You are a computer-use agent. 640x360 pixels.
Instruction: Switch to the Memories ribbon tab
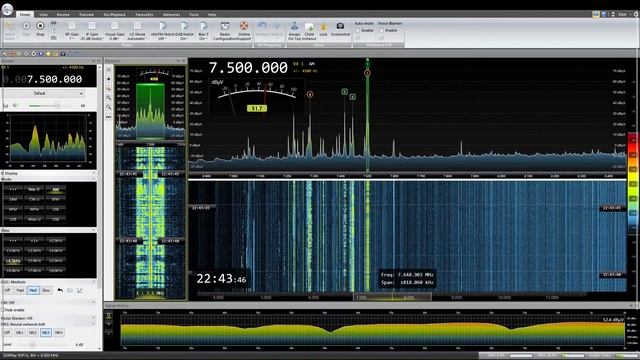point(171,14)
